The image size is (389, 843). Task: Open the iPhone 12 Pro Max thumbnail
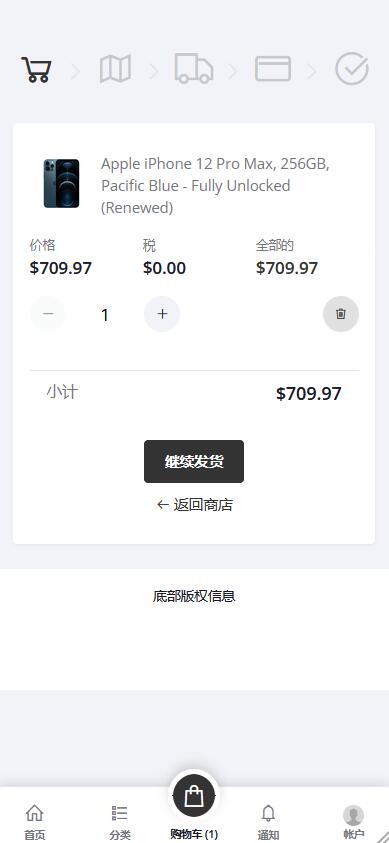coord(61,183)
